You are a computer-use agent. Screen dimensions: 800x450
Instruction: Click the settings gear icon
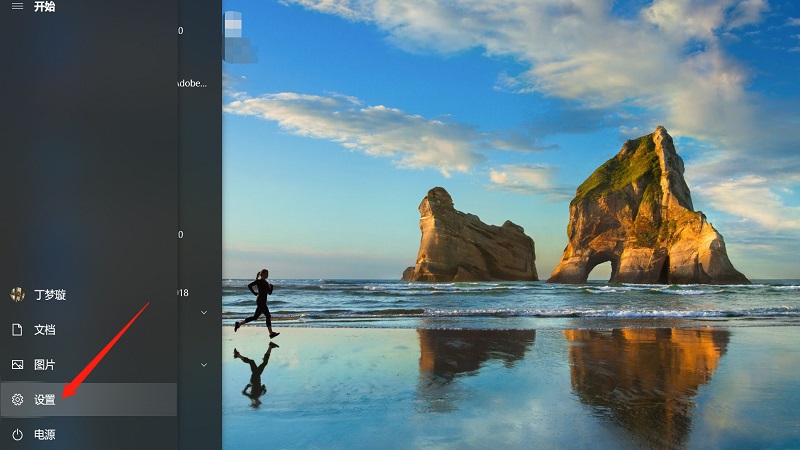[17, 400]
